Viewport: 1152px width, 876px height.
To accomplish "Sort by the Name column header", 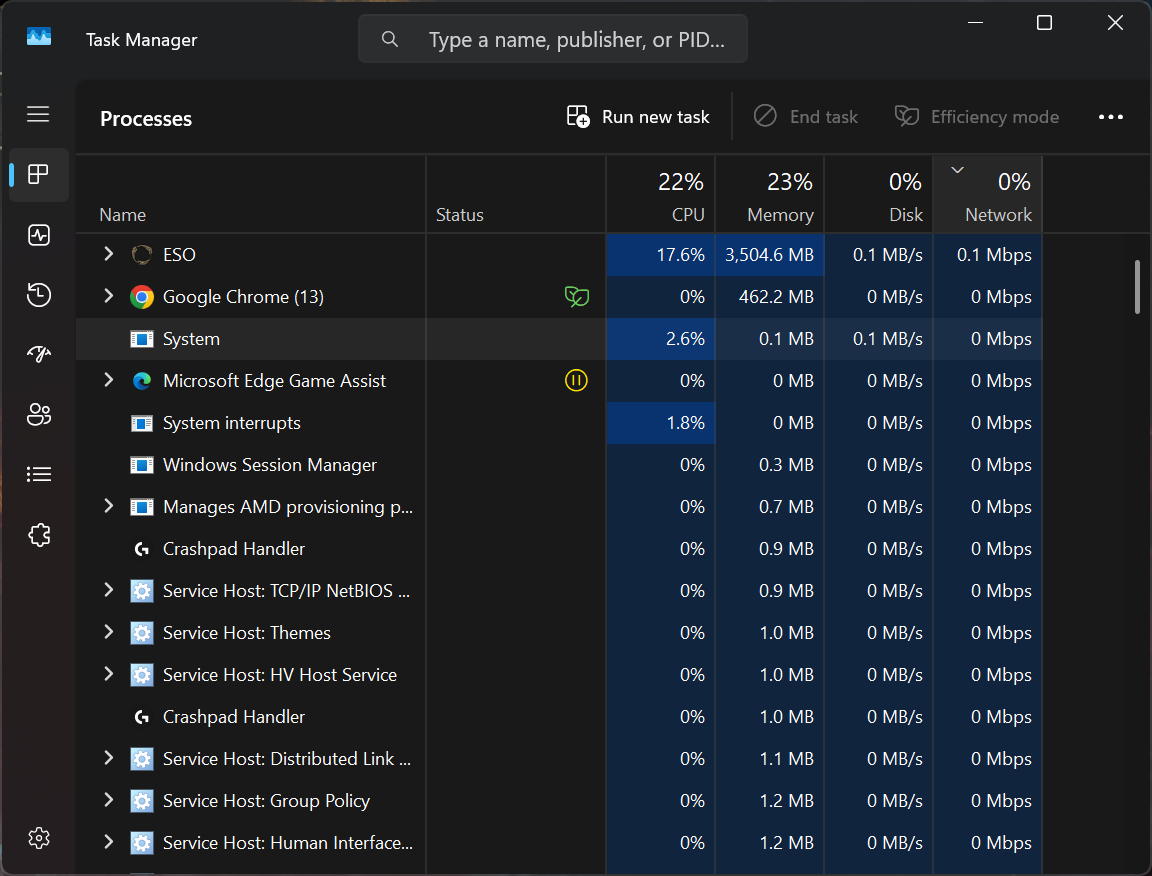I will pyautogui.click(x=251, y=195).
